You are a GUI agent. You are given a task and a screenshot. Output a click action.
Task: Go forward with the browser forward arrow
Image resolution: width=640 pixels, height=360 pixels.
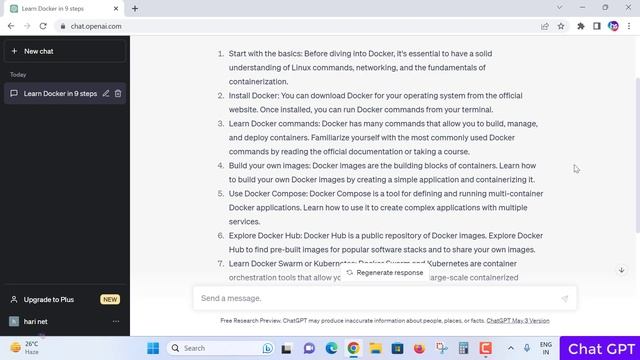(27, 26)
